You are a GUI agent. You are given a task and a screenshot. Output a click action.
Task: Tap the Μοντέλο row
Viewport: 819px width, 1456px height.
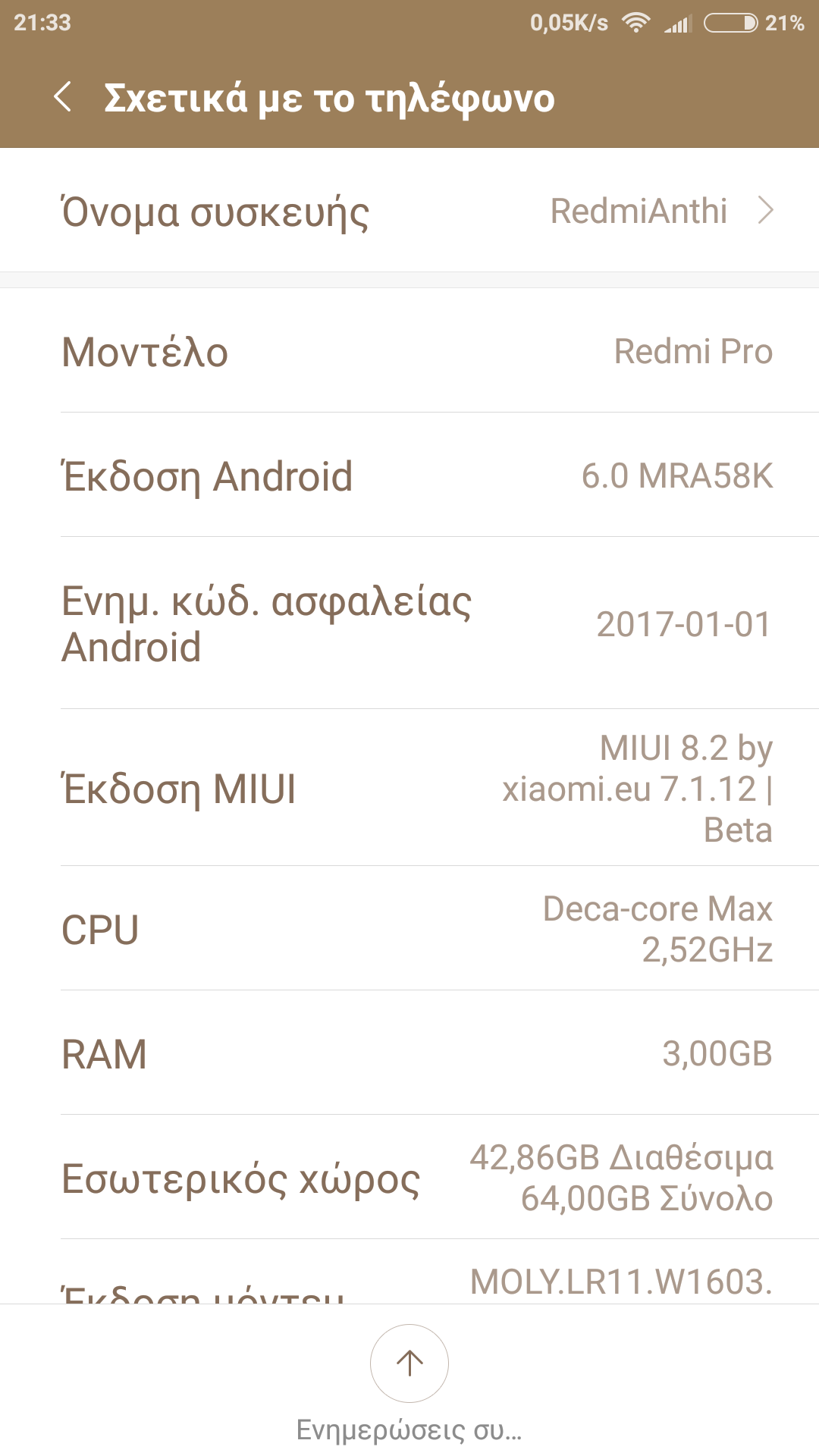coord(409,351)
